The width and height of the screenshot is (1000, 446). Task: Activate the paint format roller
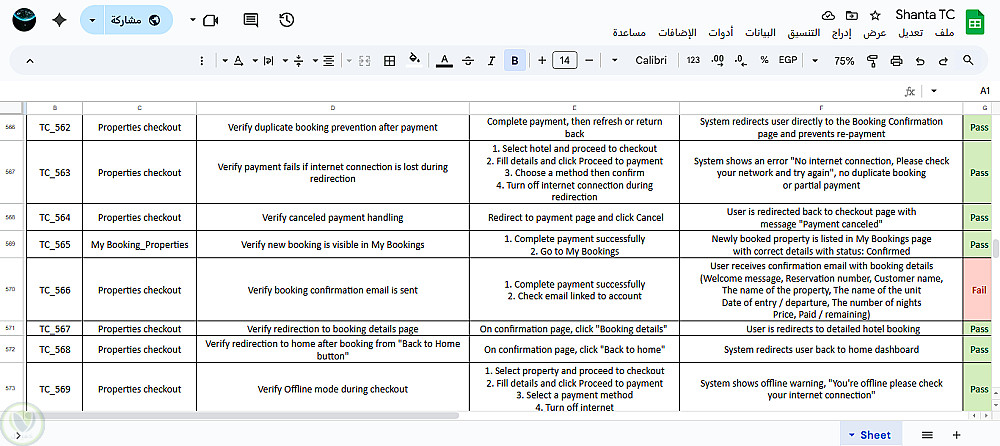click(872, 61)
